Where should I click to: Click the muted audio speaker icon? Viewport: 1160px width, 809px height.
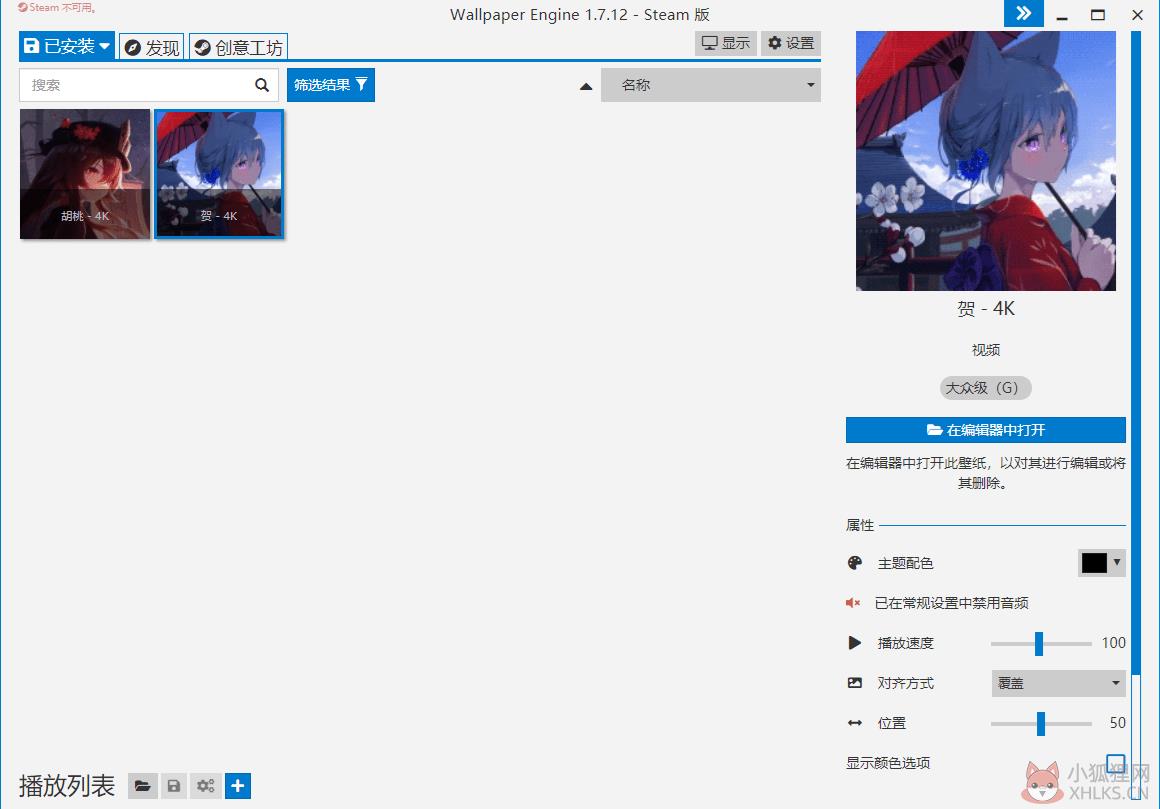853,603
